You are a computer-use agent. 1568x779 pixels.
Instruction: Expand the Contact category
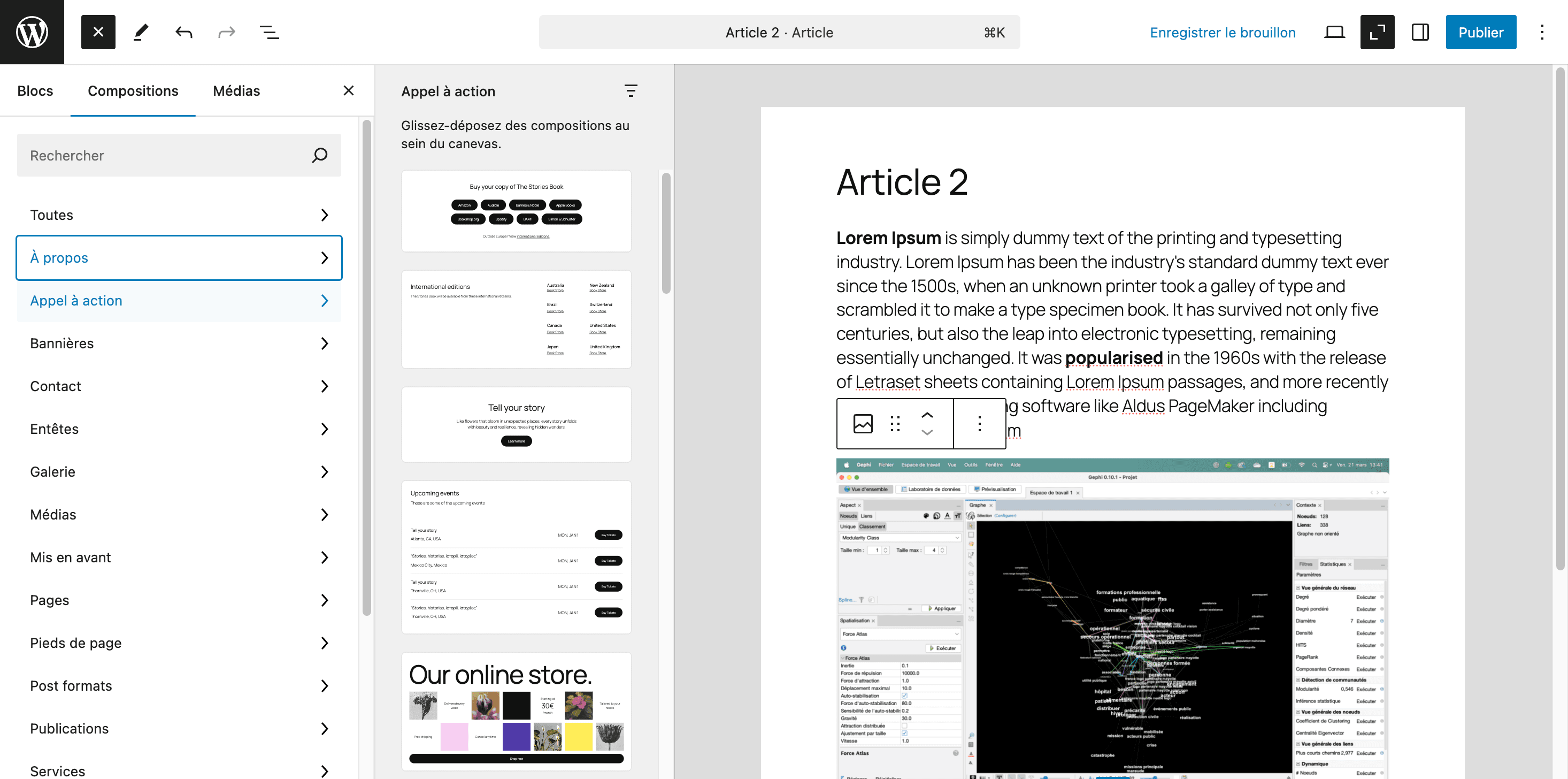pos(179,386)
